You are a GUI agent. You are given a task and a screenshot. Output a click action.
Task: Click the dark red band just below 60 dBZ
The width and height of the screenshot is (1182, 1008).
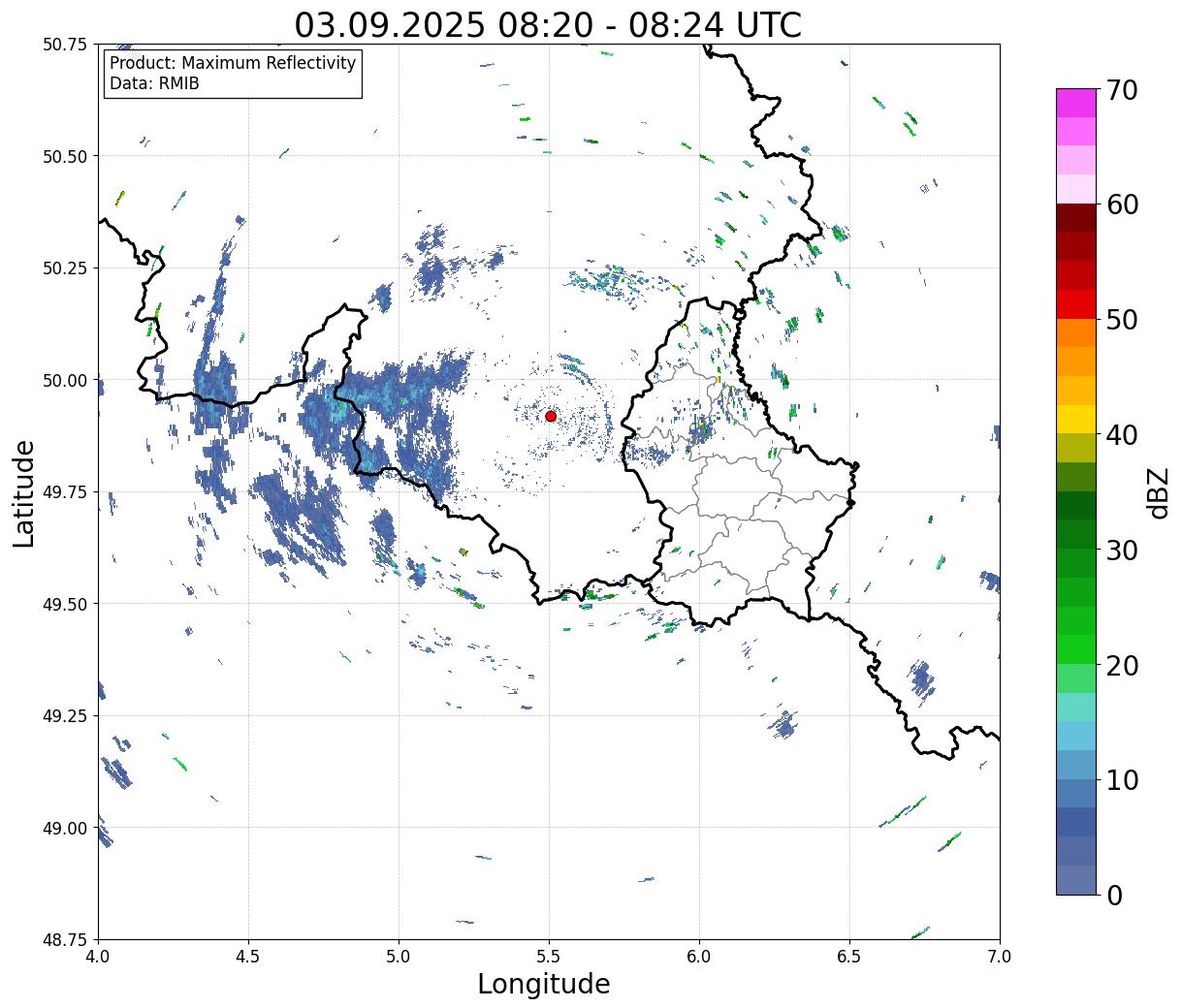1076,217
